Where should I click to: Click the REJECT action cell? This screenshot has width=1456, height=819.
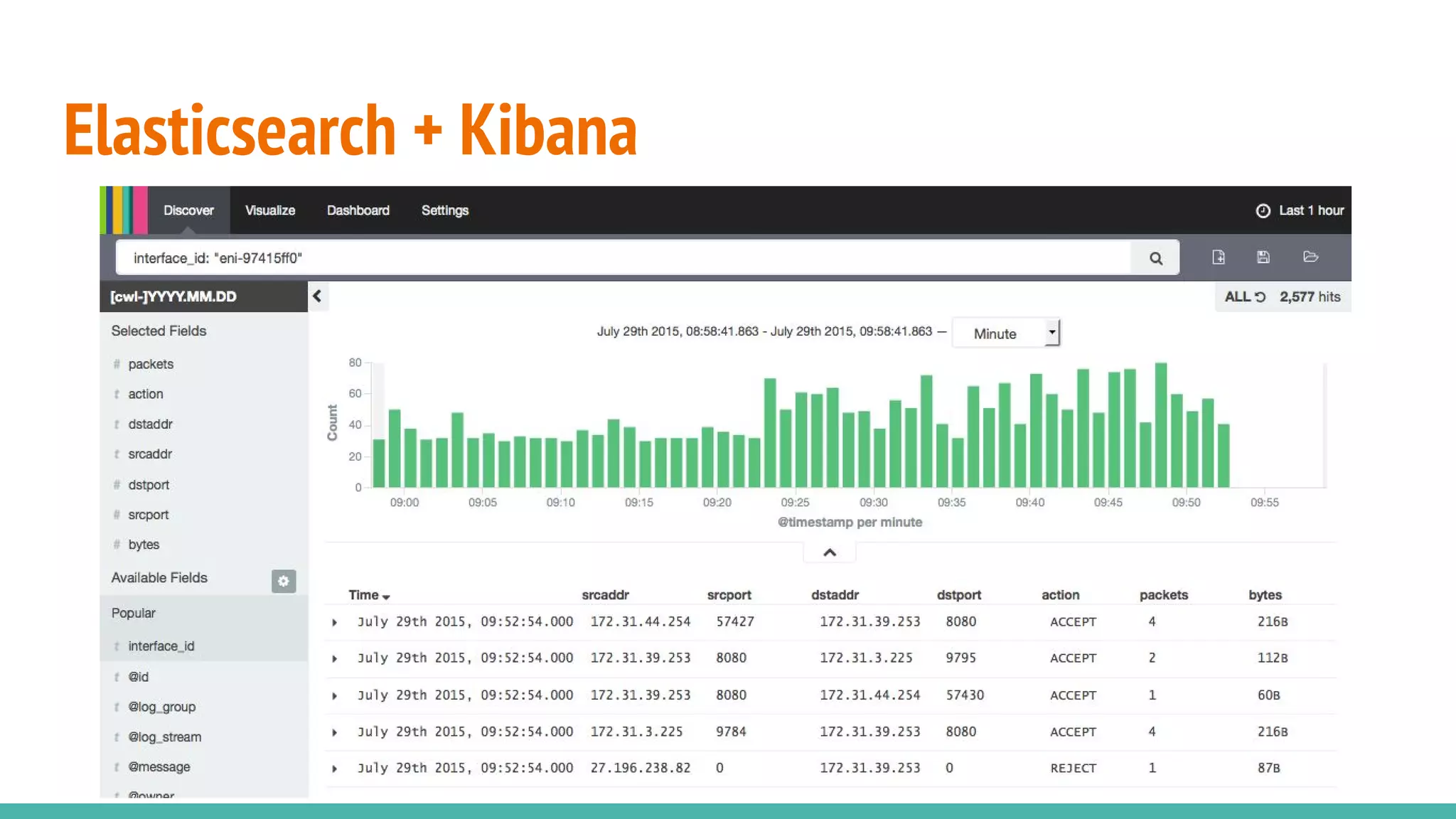pos(1074,769)
